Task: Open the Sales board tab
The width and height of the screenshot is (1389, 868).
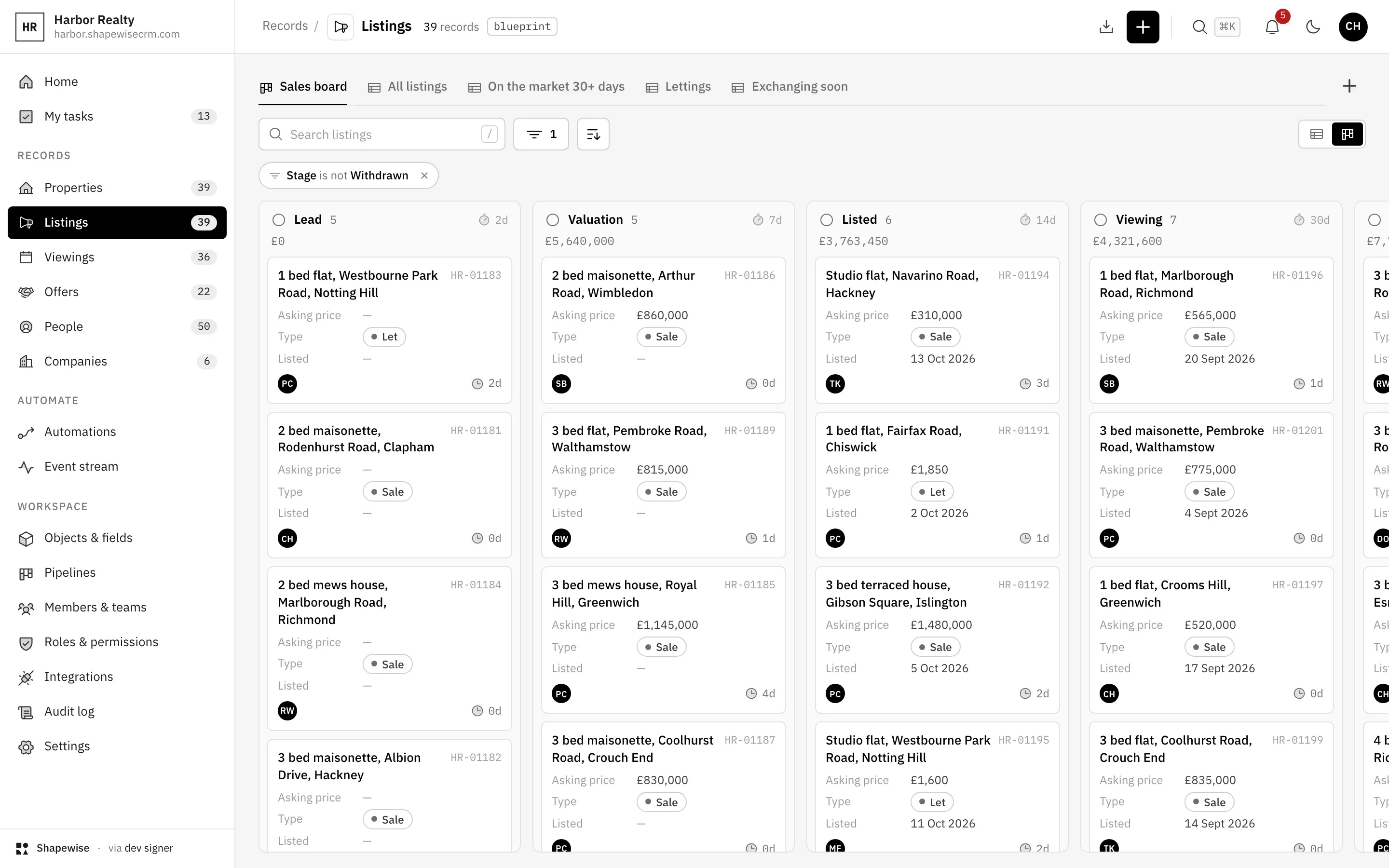Action: click(x=303, y=87)
